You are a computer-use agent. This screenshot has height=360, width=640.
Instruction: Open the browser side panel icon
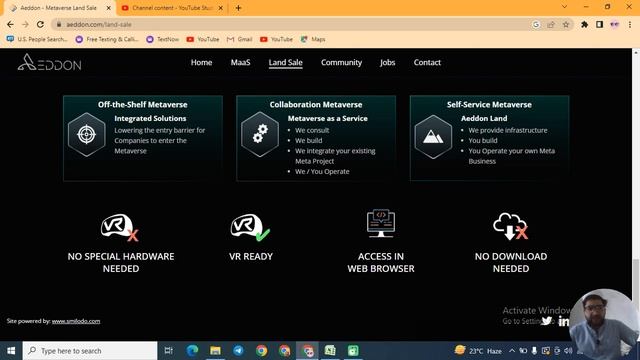click(599, 24)
